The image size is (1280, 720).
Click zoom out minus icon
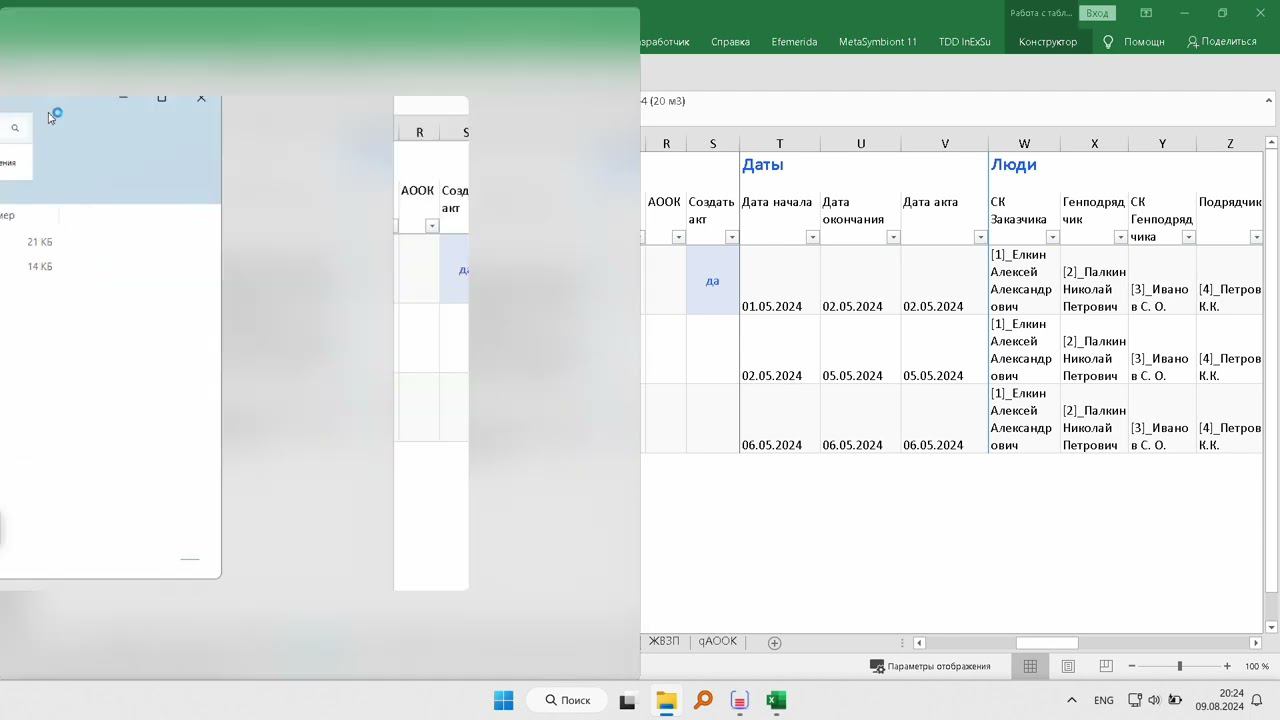tap(1131, 666)
